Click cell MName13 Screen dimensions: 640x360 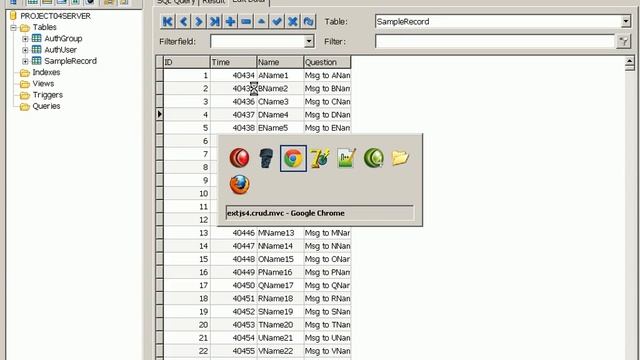click(280, 233)
